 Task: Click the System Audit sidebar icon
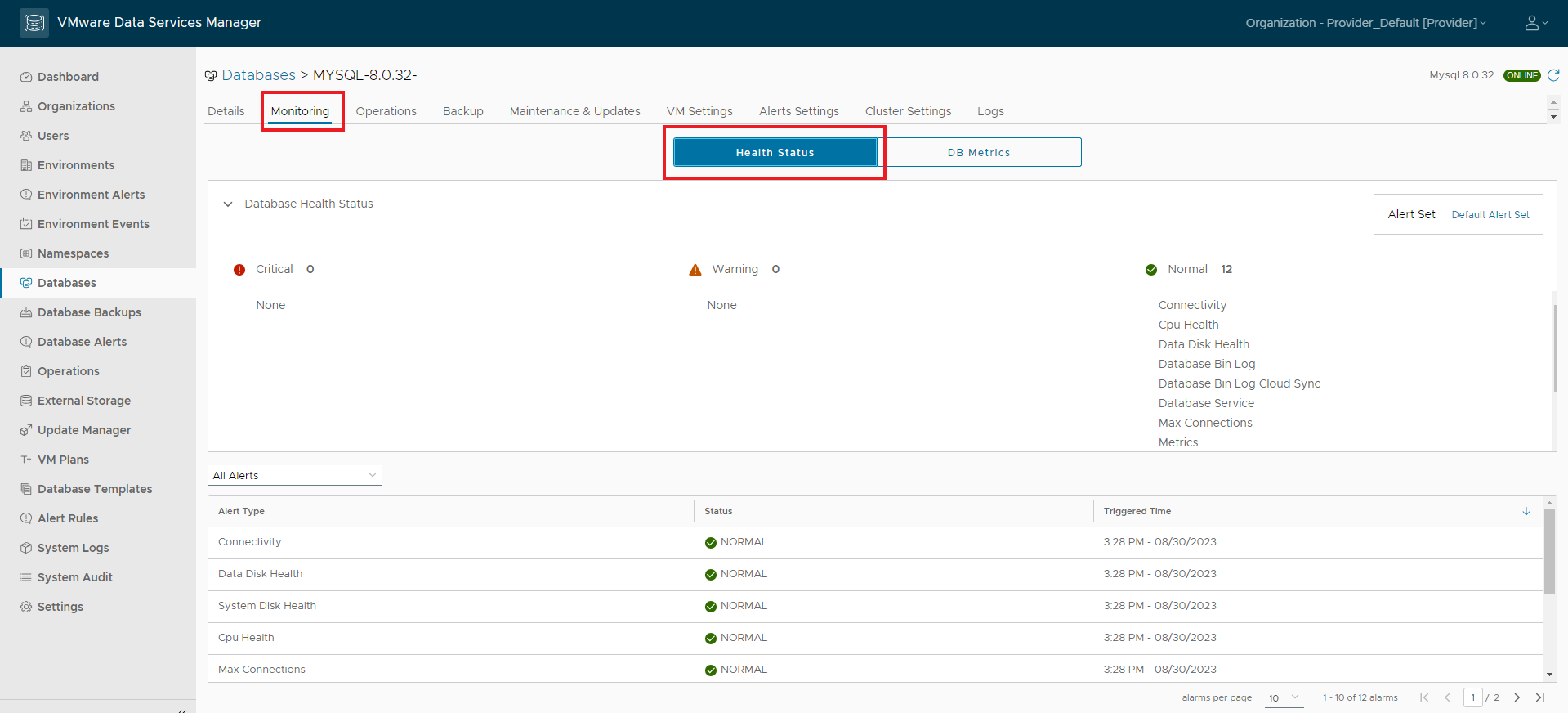pyautogui.click(x=26, y=577)
